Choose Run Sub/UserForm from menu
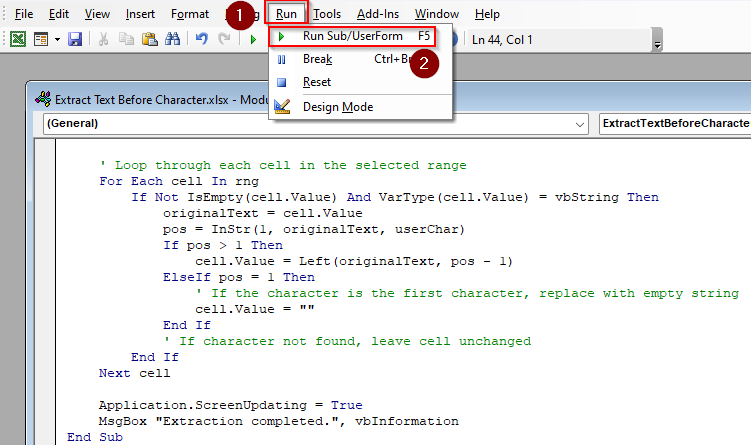751x445 pixels. point(353,36)
